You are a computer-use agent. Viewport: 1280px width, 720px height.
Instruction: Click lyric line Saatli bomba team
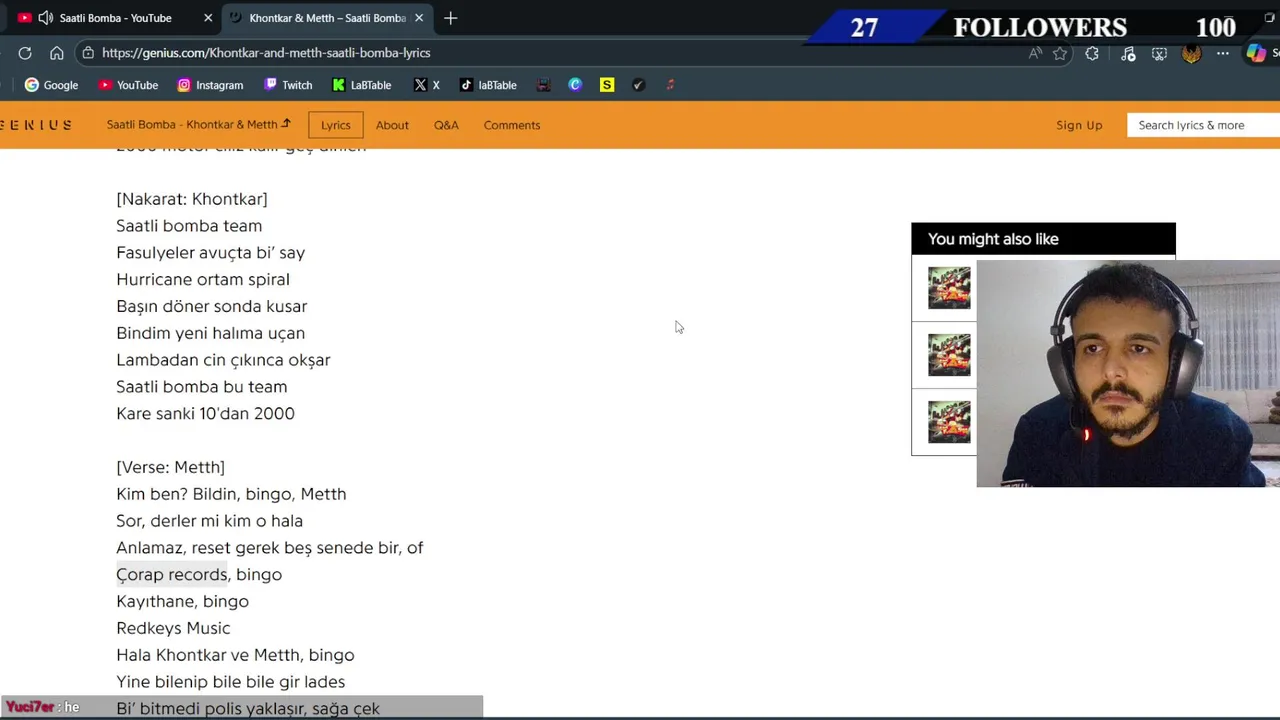[x=189, y=226]
